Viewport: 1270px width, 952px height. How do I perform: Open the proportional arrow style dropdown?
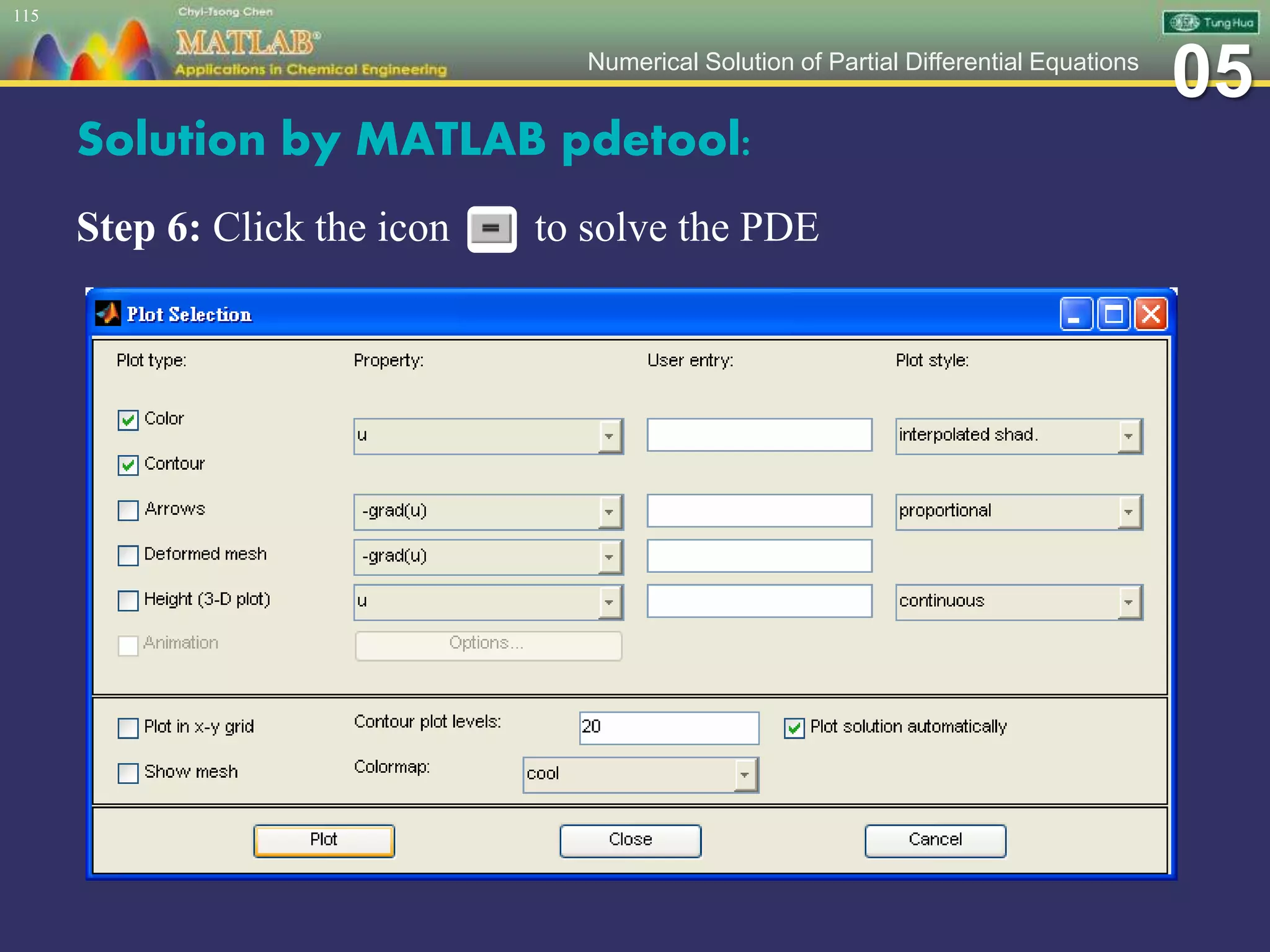1019,512
